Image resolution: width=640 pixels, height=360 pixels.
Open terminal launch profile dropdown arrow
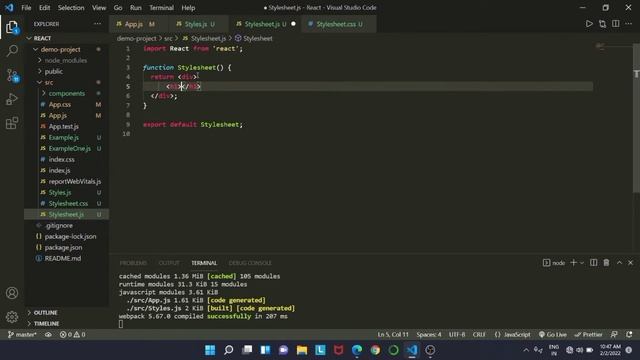[582, 263]
